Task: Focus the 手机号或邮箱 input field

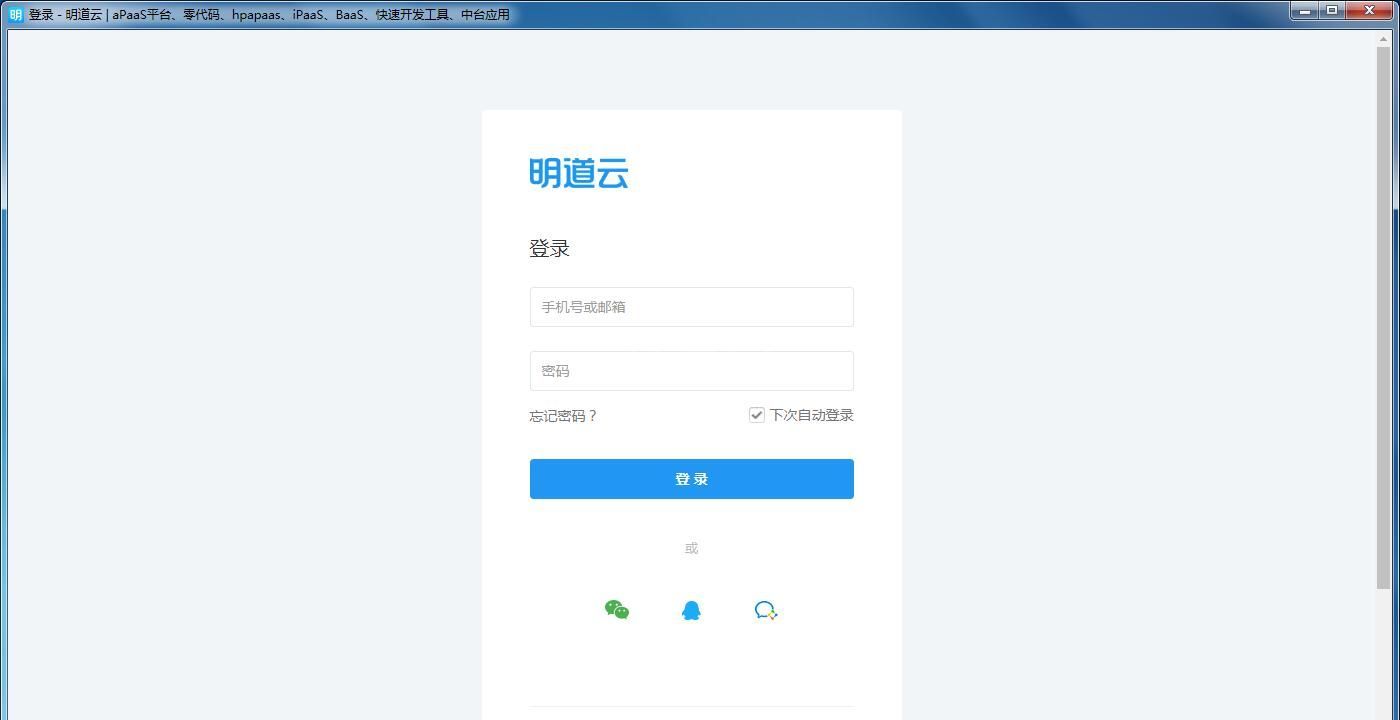Action: [692, 307]
